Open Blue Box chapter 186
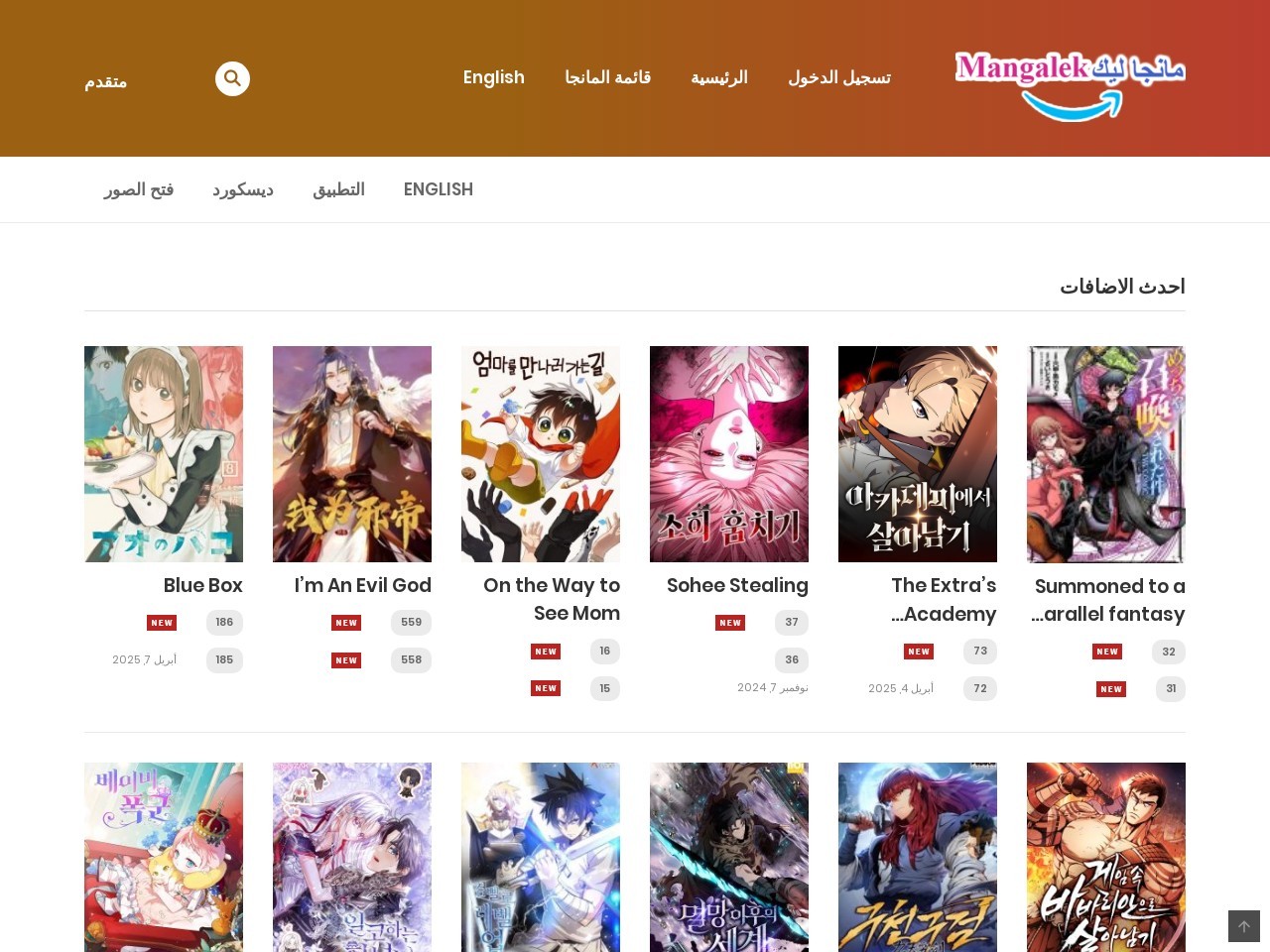Screen dimensions: 1270x952 [224, 623]
